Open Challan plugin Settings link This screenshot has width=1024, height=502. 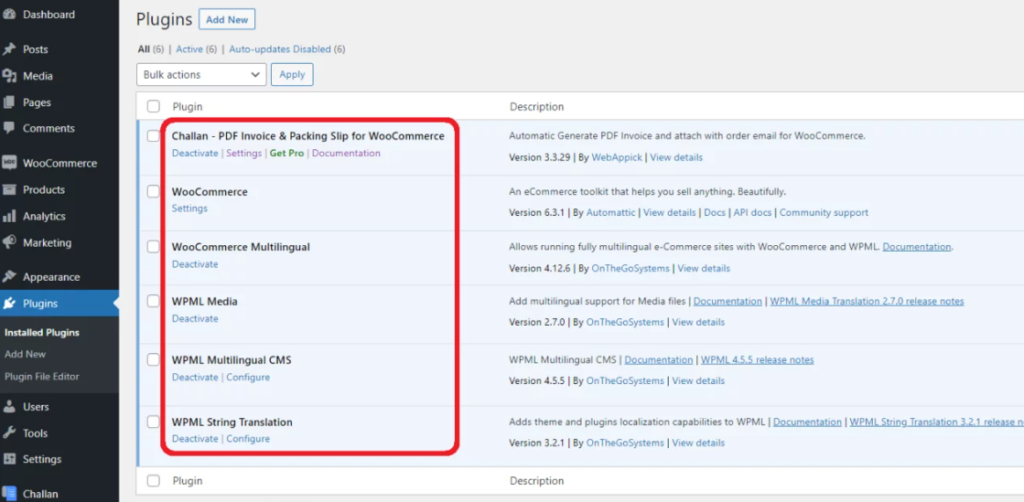click(244, 153)
